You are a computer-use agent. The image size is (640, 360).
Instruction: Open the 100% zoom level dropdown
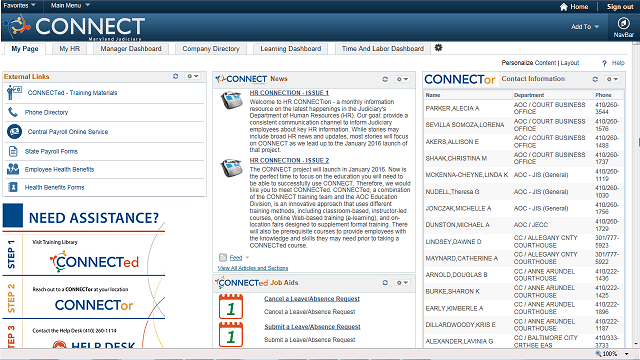click(626, 354)
